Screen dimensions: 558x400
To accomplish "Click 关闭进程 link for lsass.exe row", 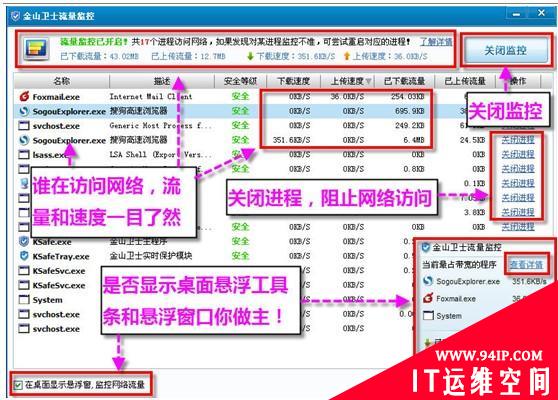I will coord(518,154).
